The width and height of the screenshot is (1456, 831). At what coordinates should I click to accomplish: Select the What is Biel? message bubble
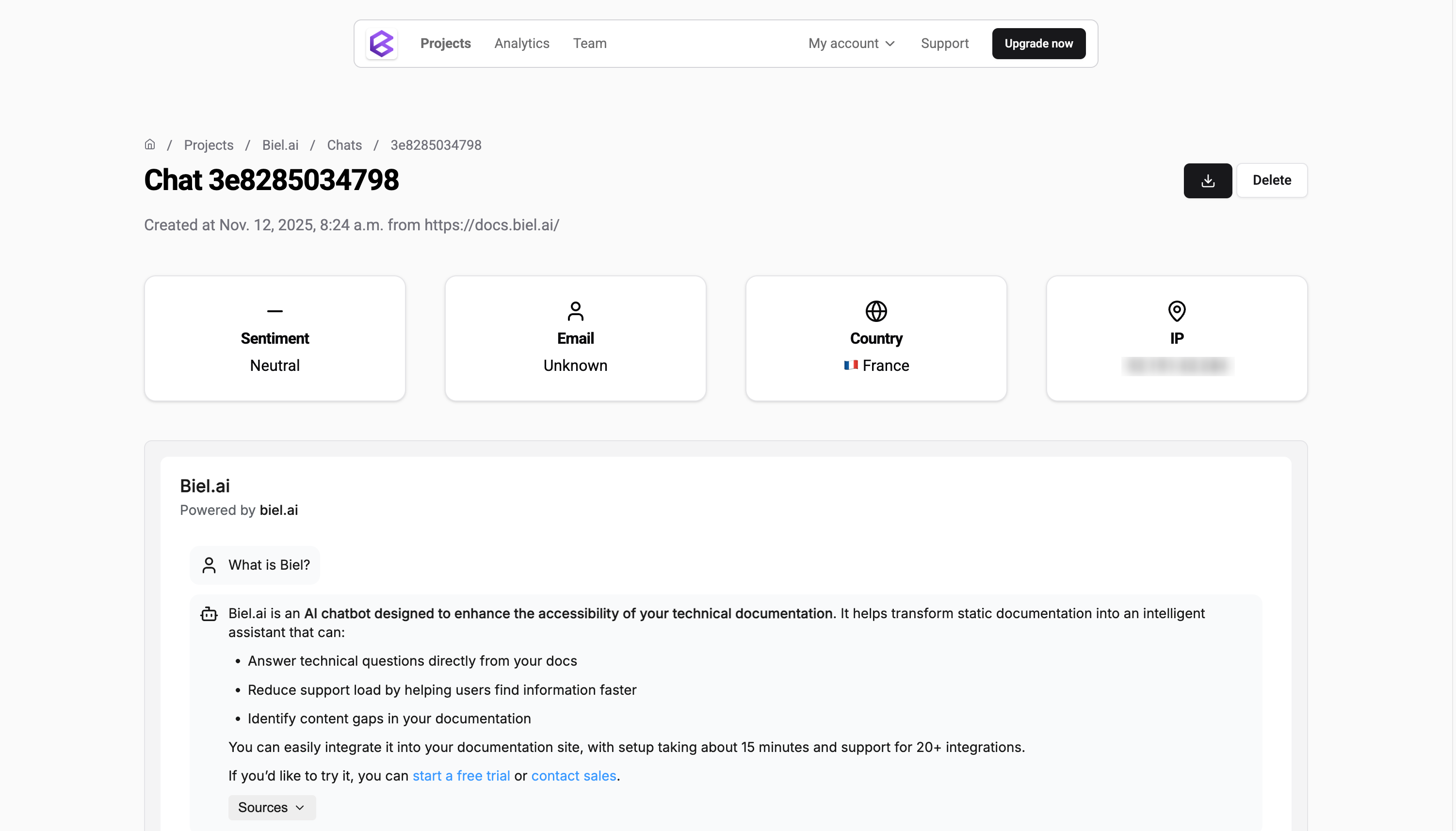255,564
